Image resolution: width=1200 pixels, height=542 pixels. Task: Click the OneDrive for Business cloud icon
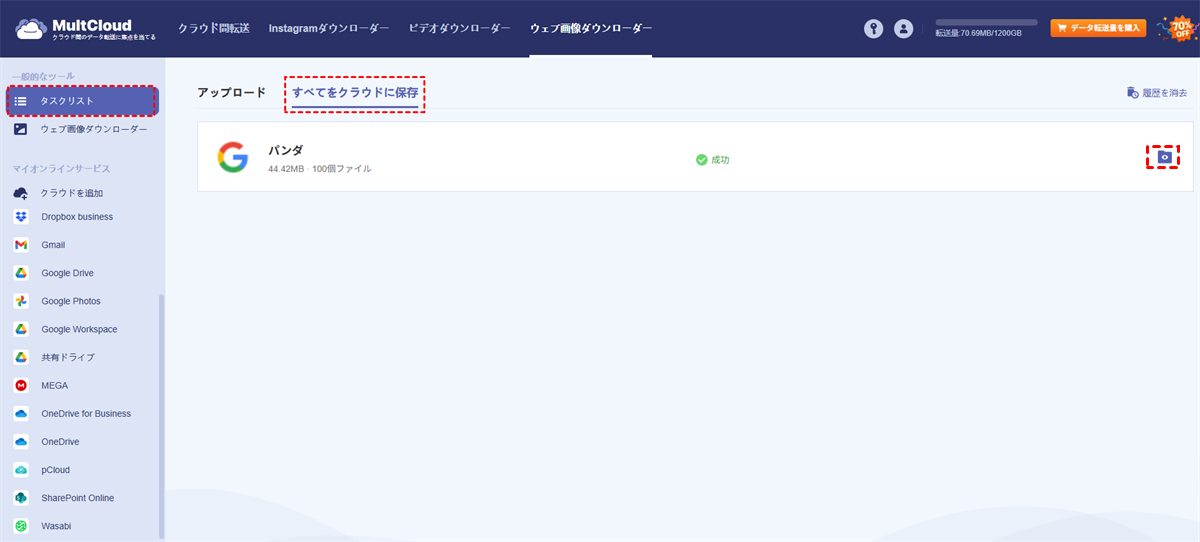[x=21, y=413]
